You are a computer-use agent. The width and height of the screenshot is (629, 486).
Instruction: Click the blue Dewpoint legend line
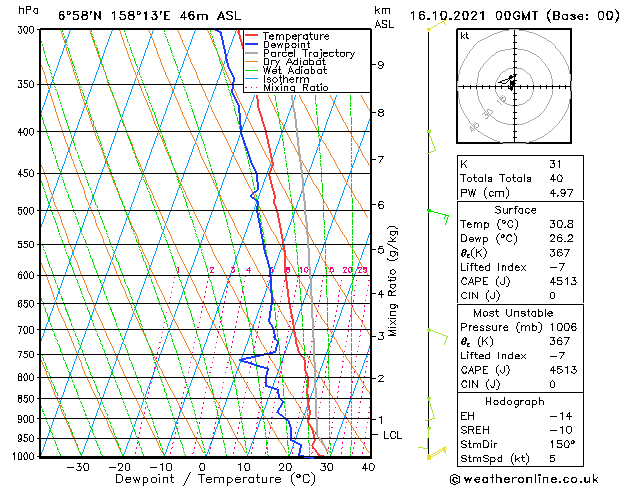(251, 44)
